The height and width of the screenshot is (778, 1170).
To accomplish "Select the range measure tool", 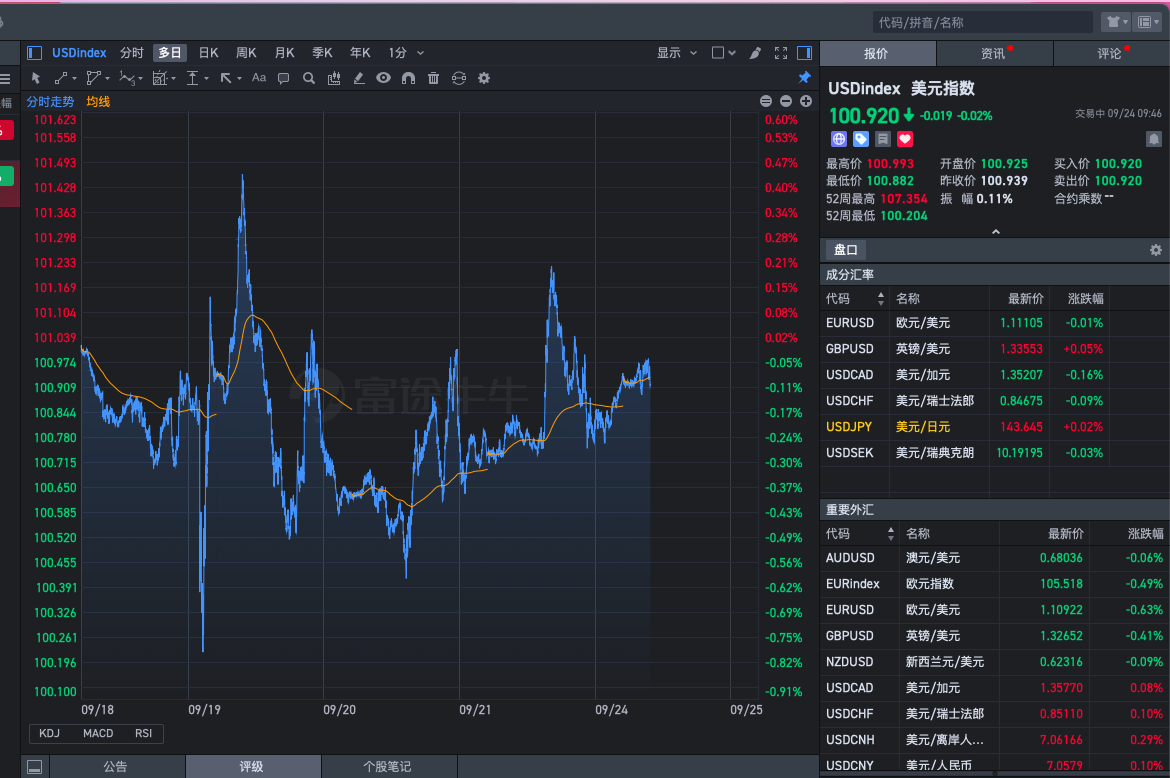I will 193,78.
